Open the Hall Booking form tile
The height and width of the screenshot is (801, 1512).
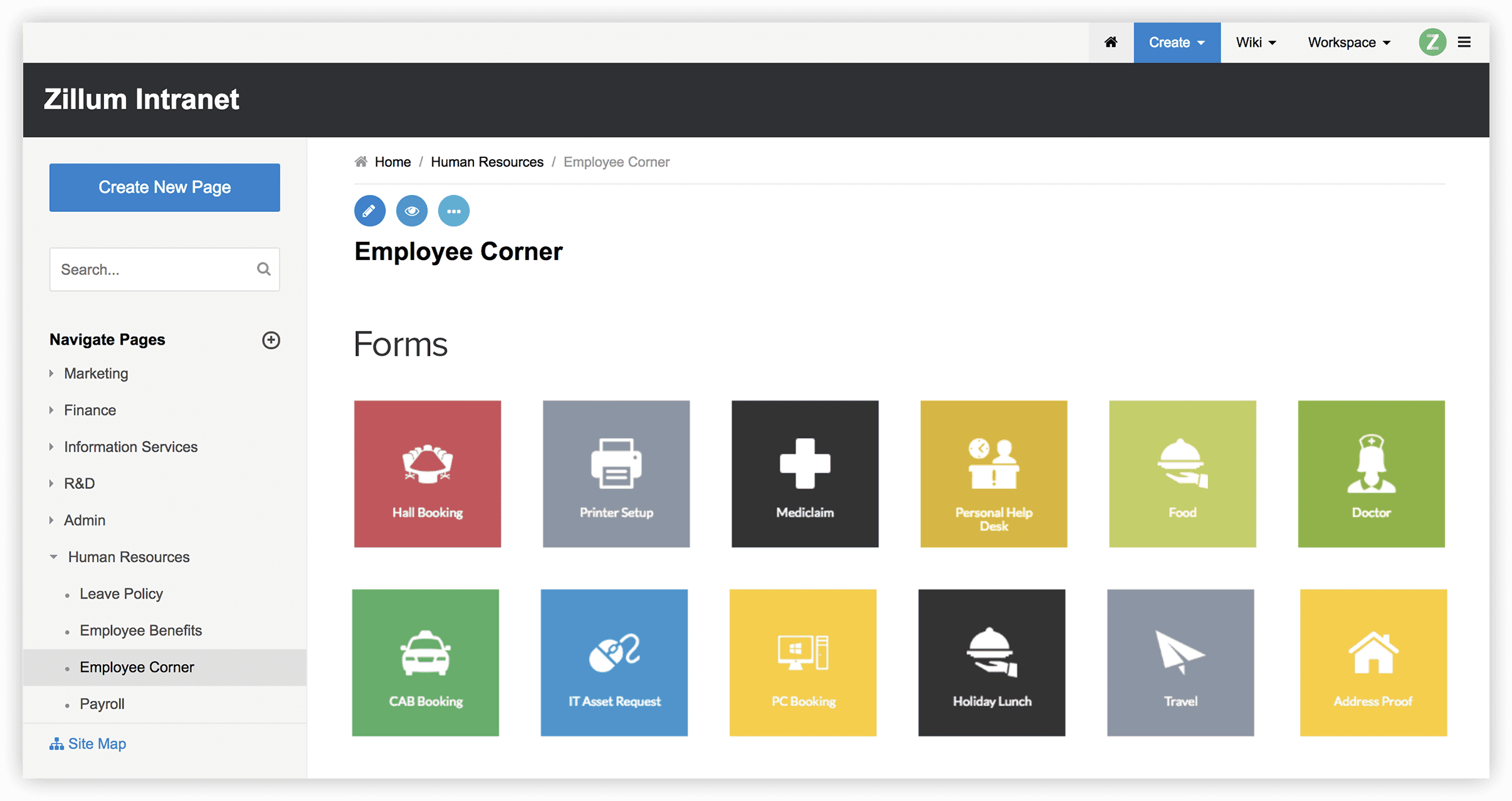pyautogui.click(x=428, y=474)
